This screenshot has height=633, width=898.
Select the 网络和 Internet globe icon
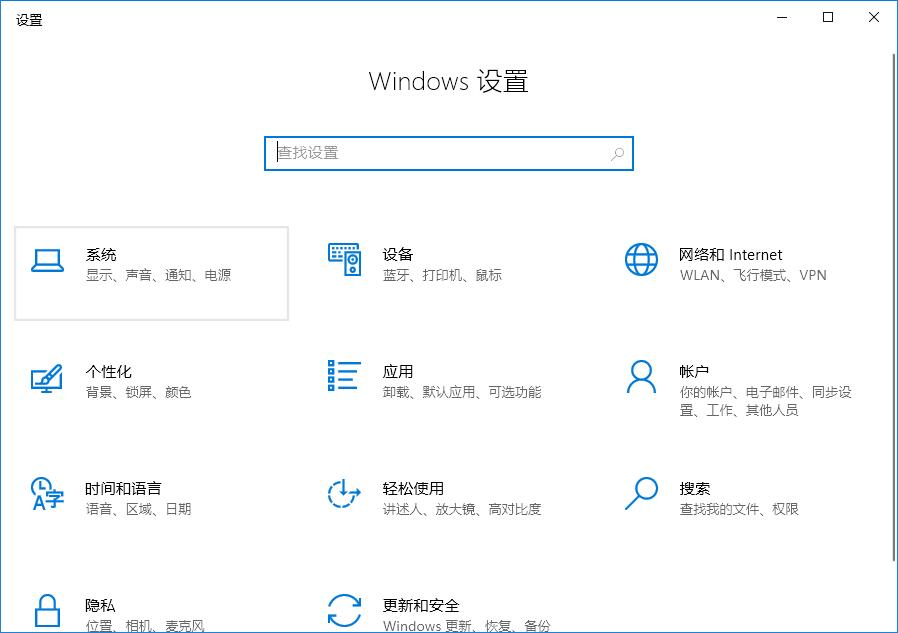[x=641, y=260]
